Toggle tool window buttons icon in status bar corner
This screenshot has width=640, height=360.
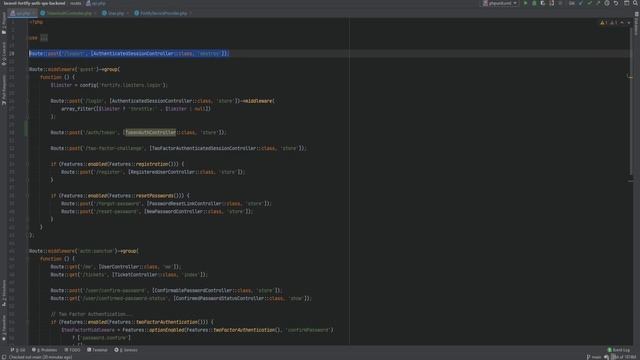click(x=4, y=357)
